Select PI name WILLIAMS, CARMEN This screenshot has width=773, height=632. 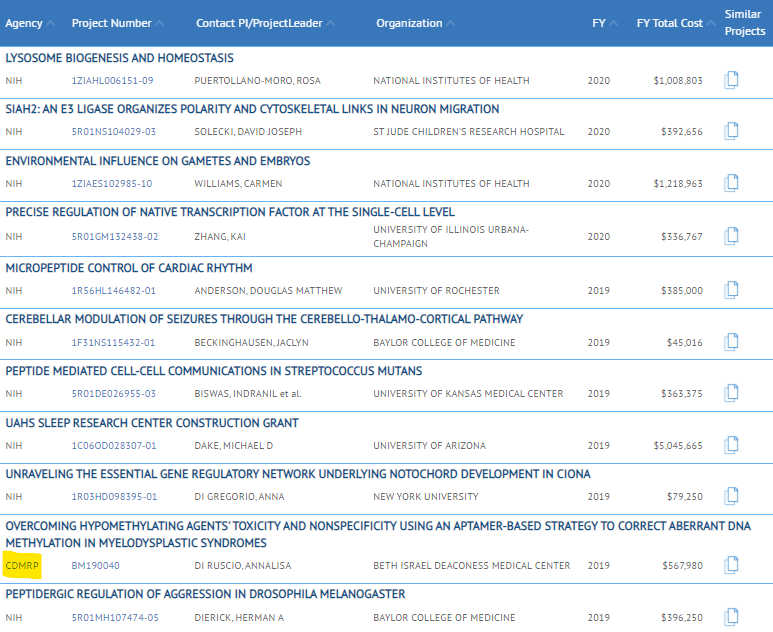pyautogui.click(x=238, y=183)
